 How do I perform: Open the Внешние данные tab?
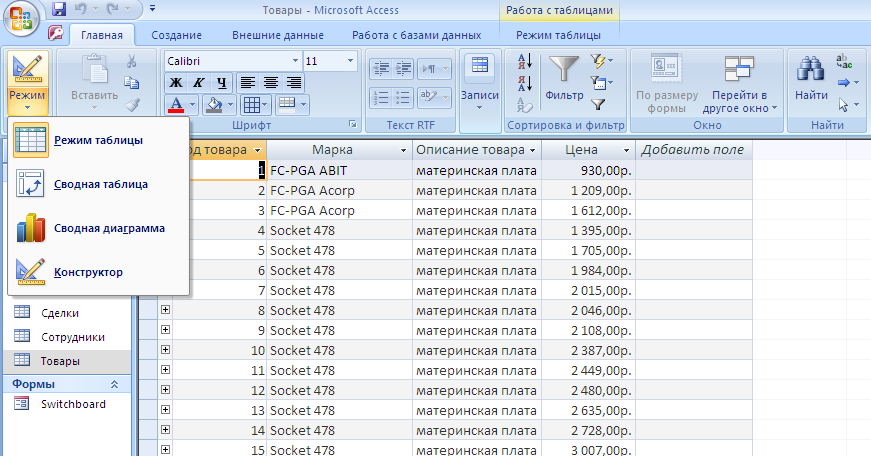pos(278,35)
